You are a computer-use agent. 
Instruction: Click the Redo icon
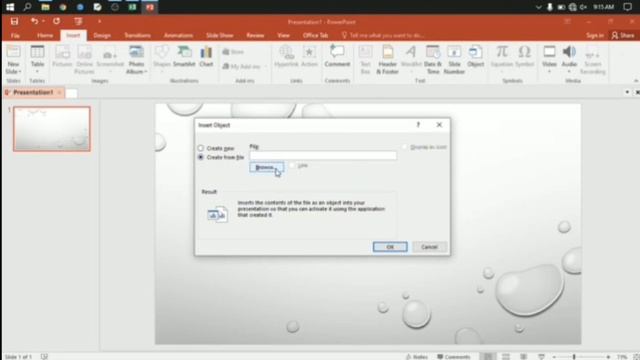(56, 21)
